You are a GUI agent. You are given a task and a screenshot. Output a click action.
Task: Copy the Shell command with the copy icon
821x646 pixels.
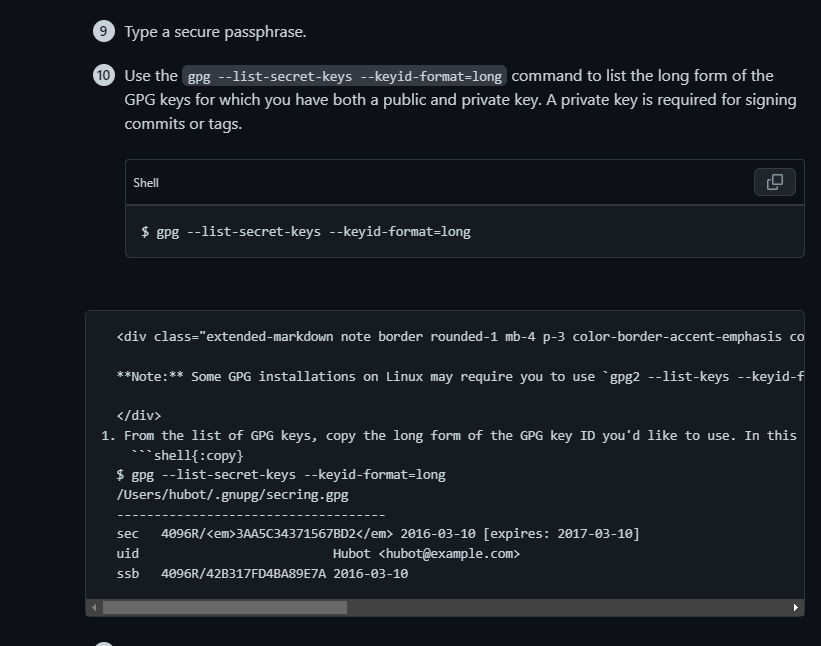click(774, 182)
